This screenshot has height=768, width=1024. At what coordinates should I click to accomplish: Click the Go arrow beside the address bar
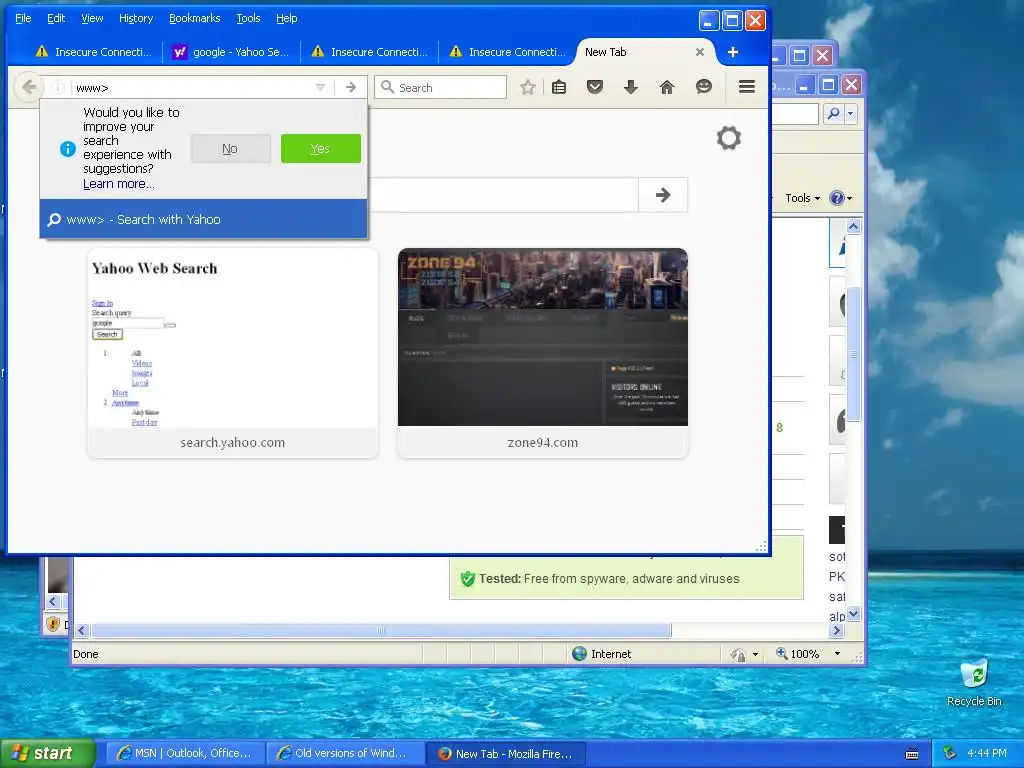tap(351, 87)
